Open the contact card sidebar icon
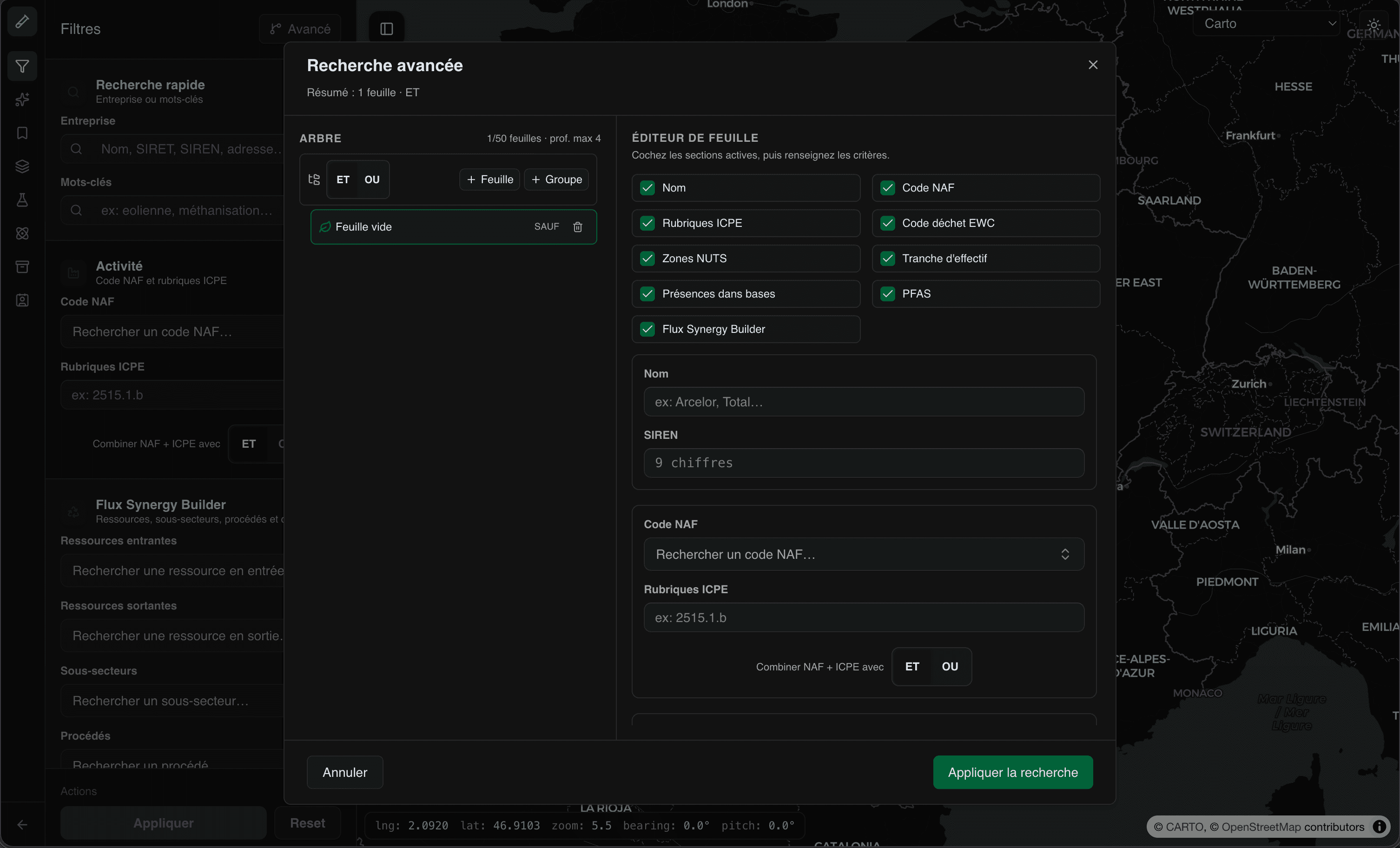Image resolution: width=1400 pixels, height=848 pixels. (x=22, y=300)
